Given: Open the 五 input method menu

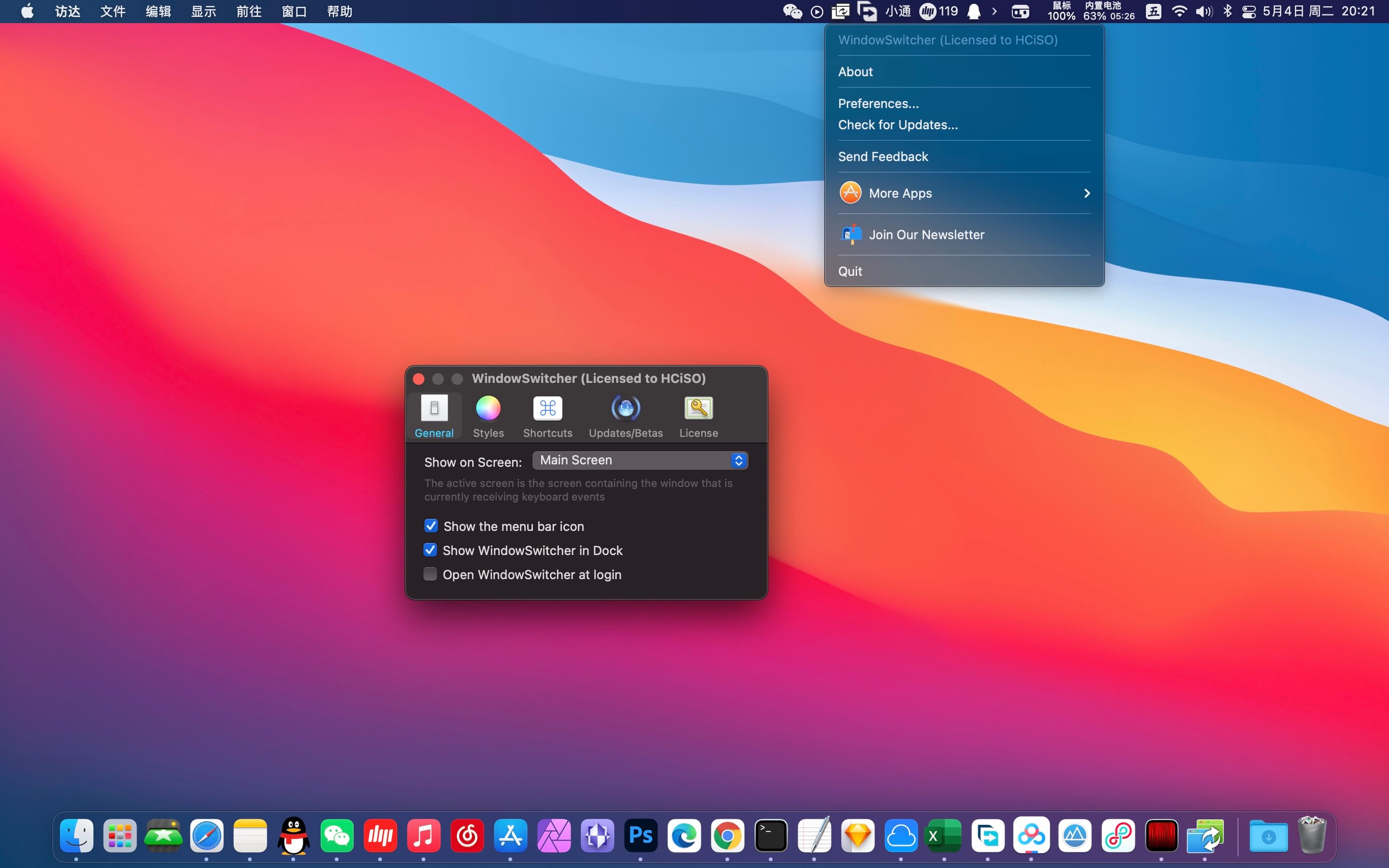Looking at the screenshot, I should (1154, 12).
